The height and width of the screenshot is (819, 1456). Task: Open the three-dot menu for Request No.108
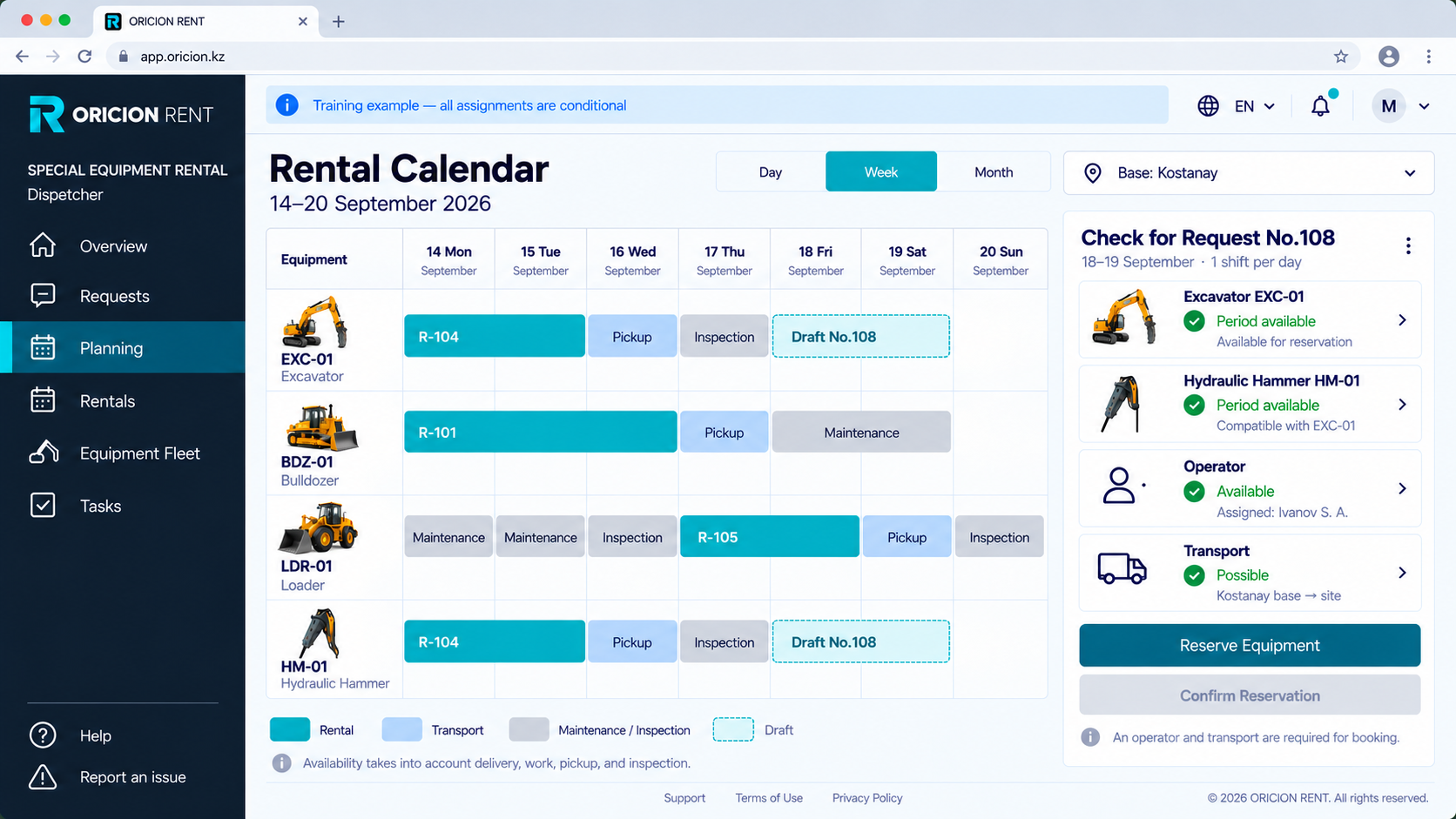click(1408, 246)
